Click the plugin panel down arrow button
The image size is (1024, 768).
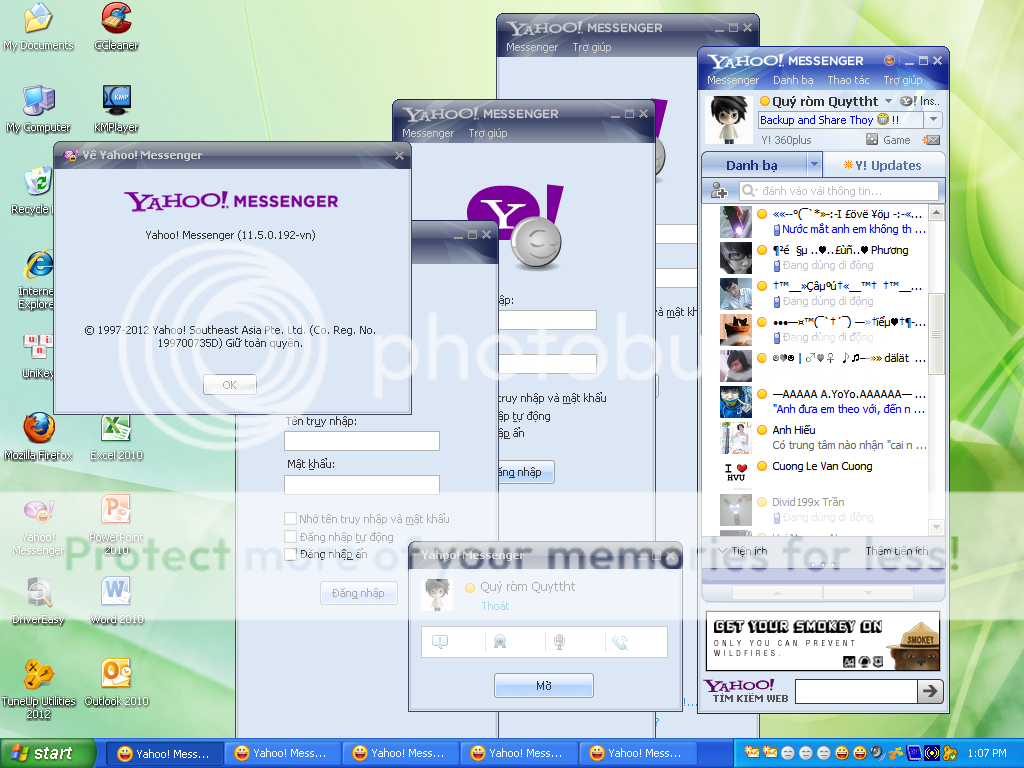pyautogui.click(x=868, y=593)
